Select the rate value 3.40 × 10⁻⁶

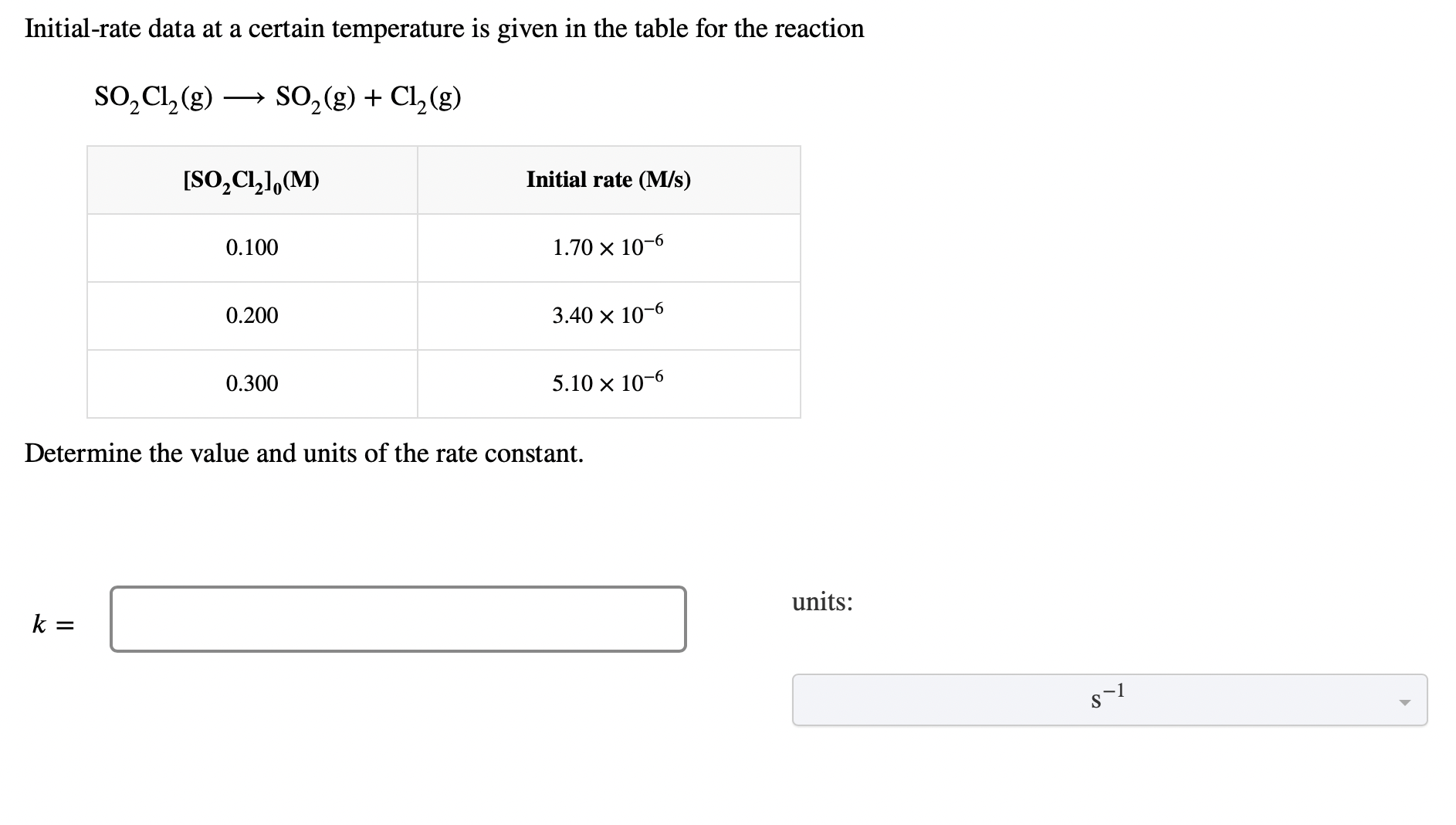[x=608, y=316]
